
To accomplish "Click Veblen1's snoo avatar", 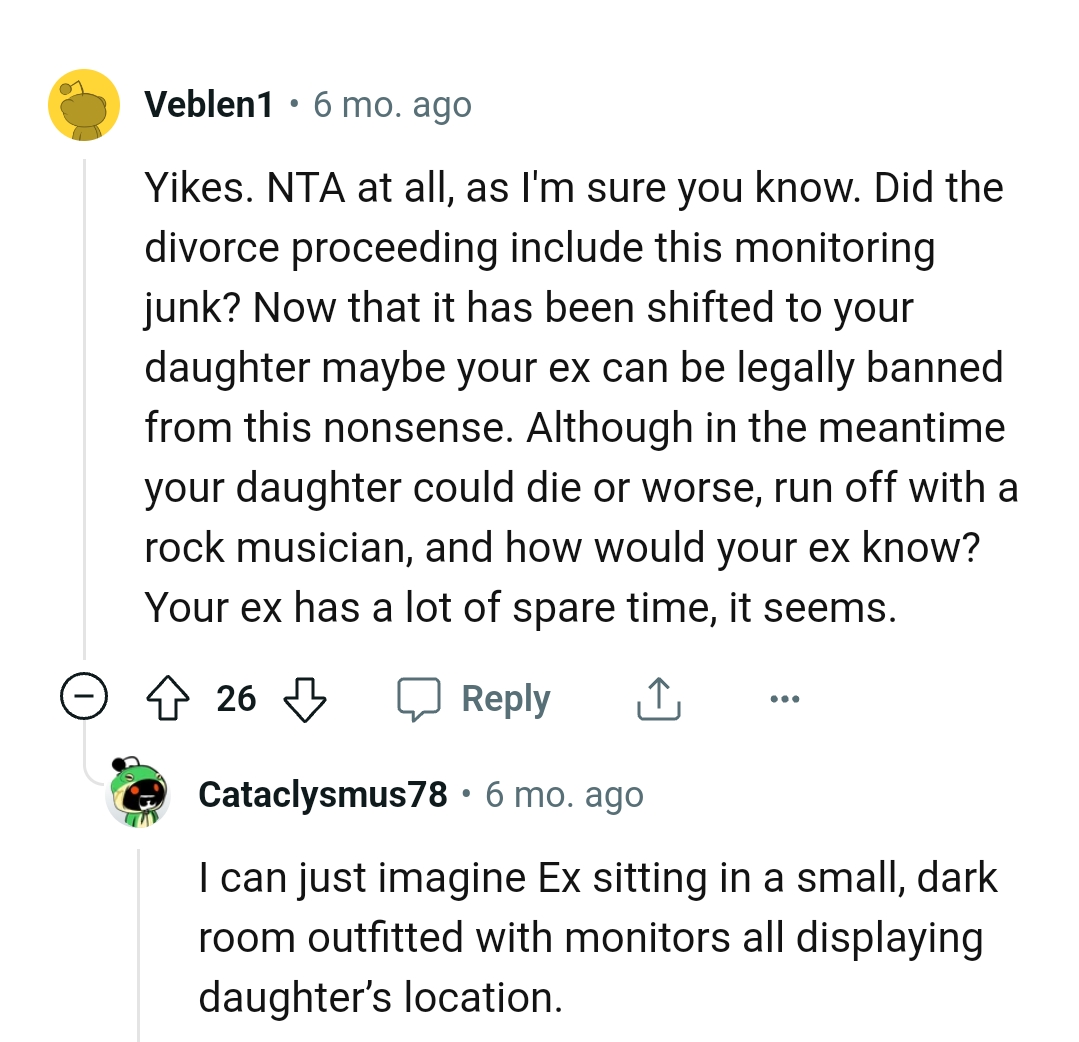I will coord(85,105).
